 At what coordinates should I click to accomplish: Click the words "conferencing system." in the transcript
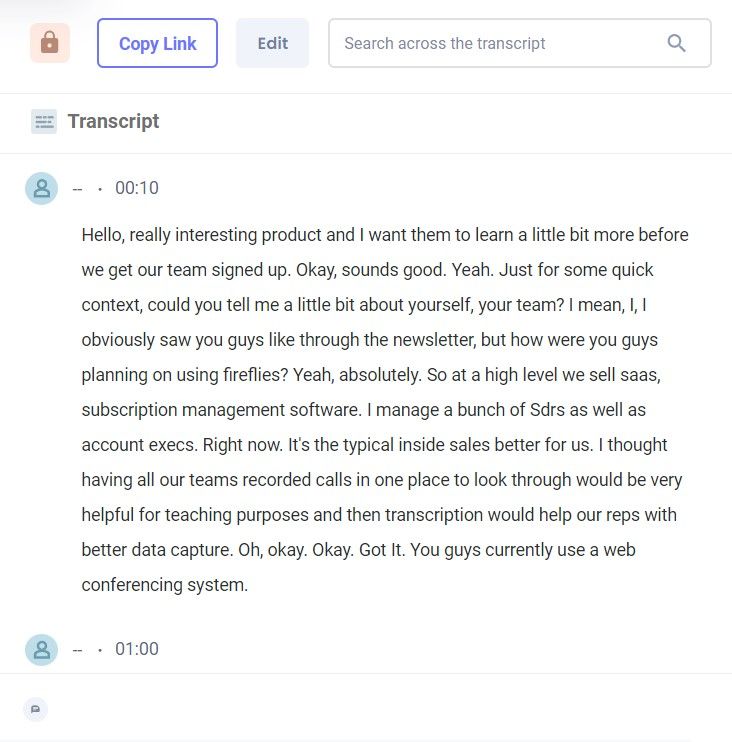click(x=165, y=585)
